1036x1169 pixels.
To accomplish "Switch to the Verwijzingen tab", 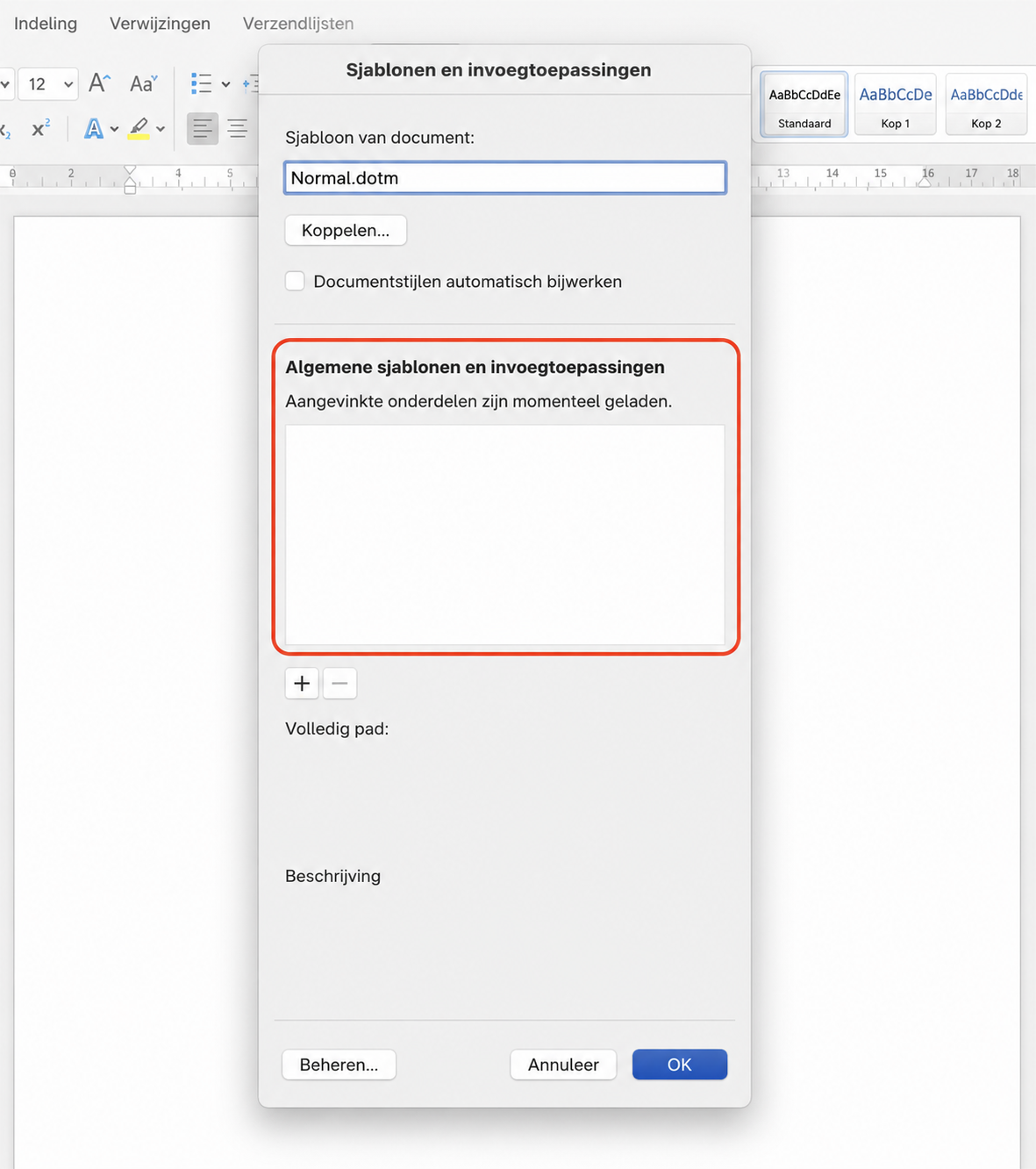I will coord(160,24).
